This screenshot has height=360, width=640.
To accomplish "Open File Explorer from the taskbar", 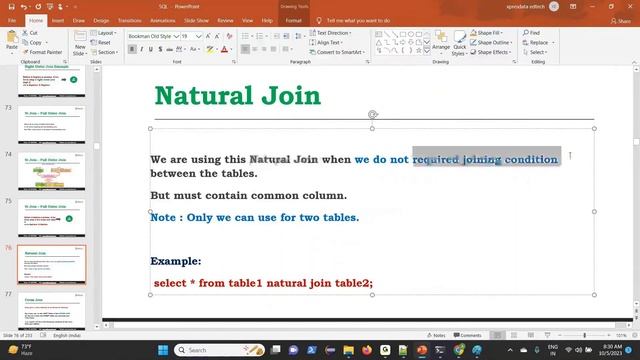I will [x=349, y=350].
